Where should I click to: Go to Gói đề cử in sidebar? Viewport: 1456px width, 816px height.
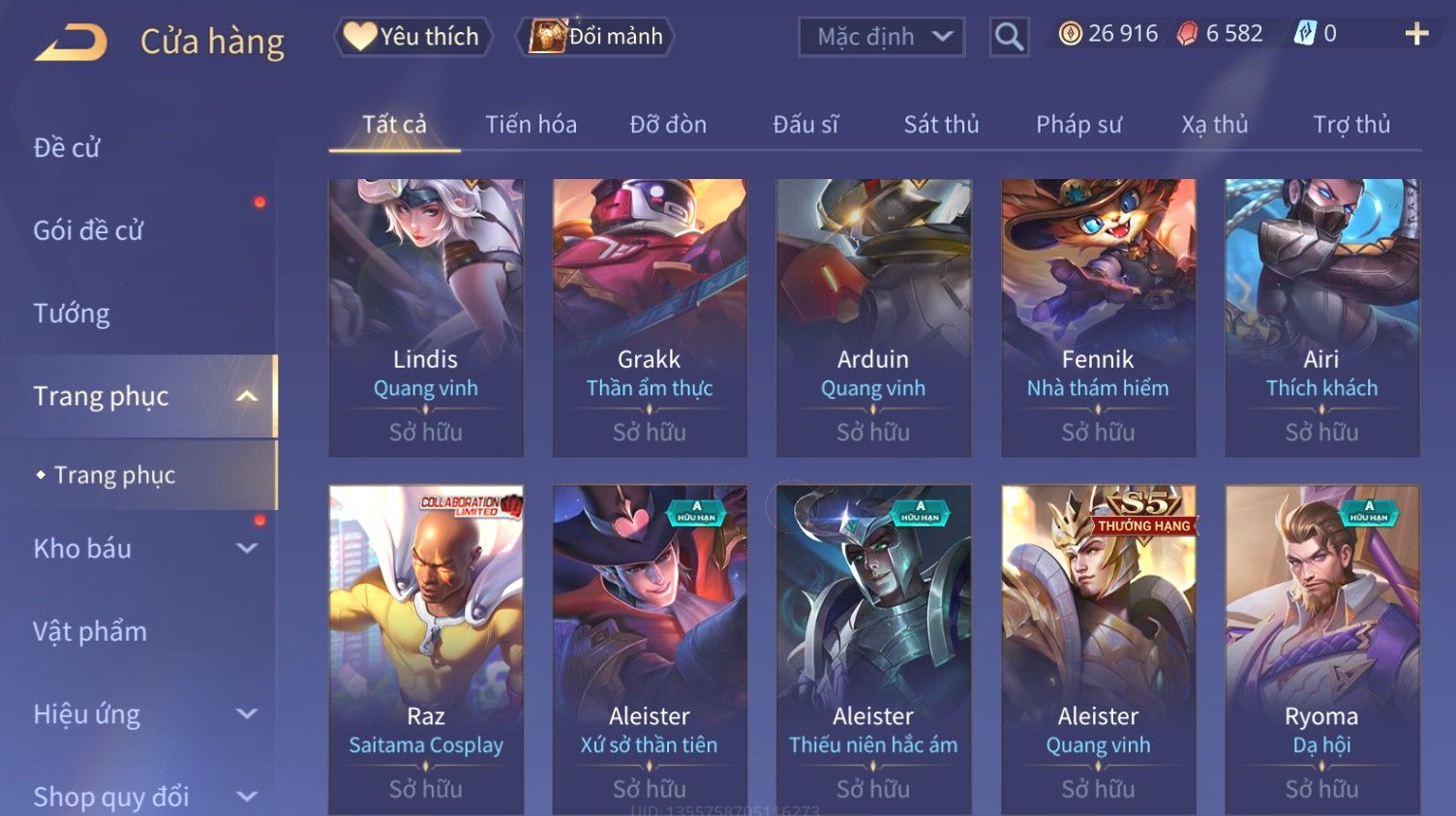coord(88,230)
